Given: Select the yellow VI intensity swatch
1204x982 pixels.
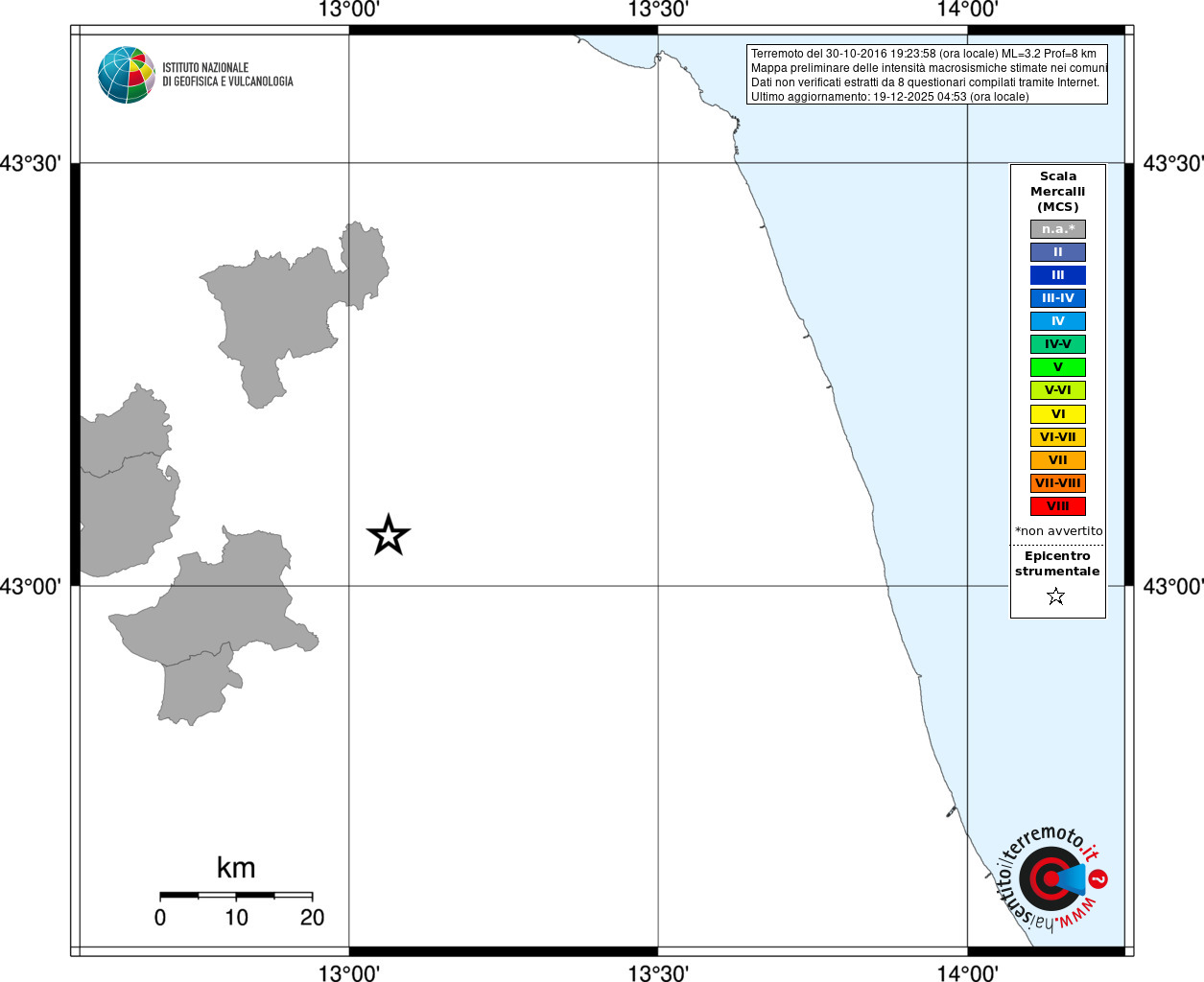Looking at the screenshot, I should click(1058, 414).
